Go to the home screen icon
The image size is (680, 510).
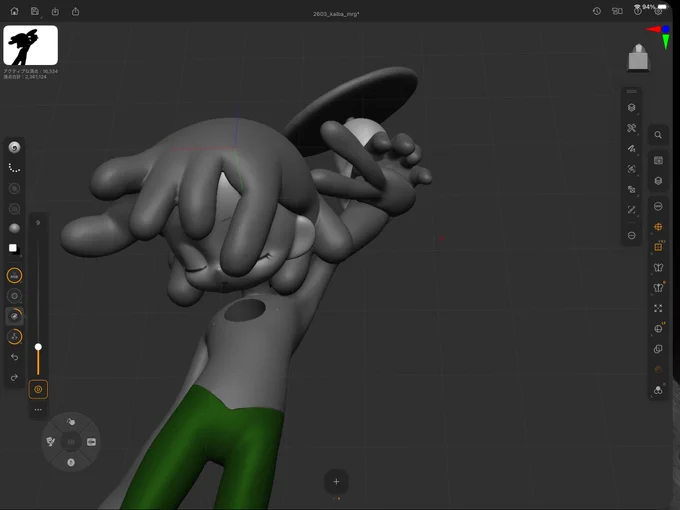pyautogui.click(x=14, y=12)
